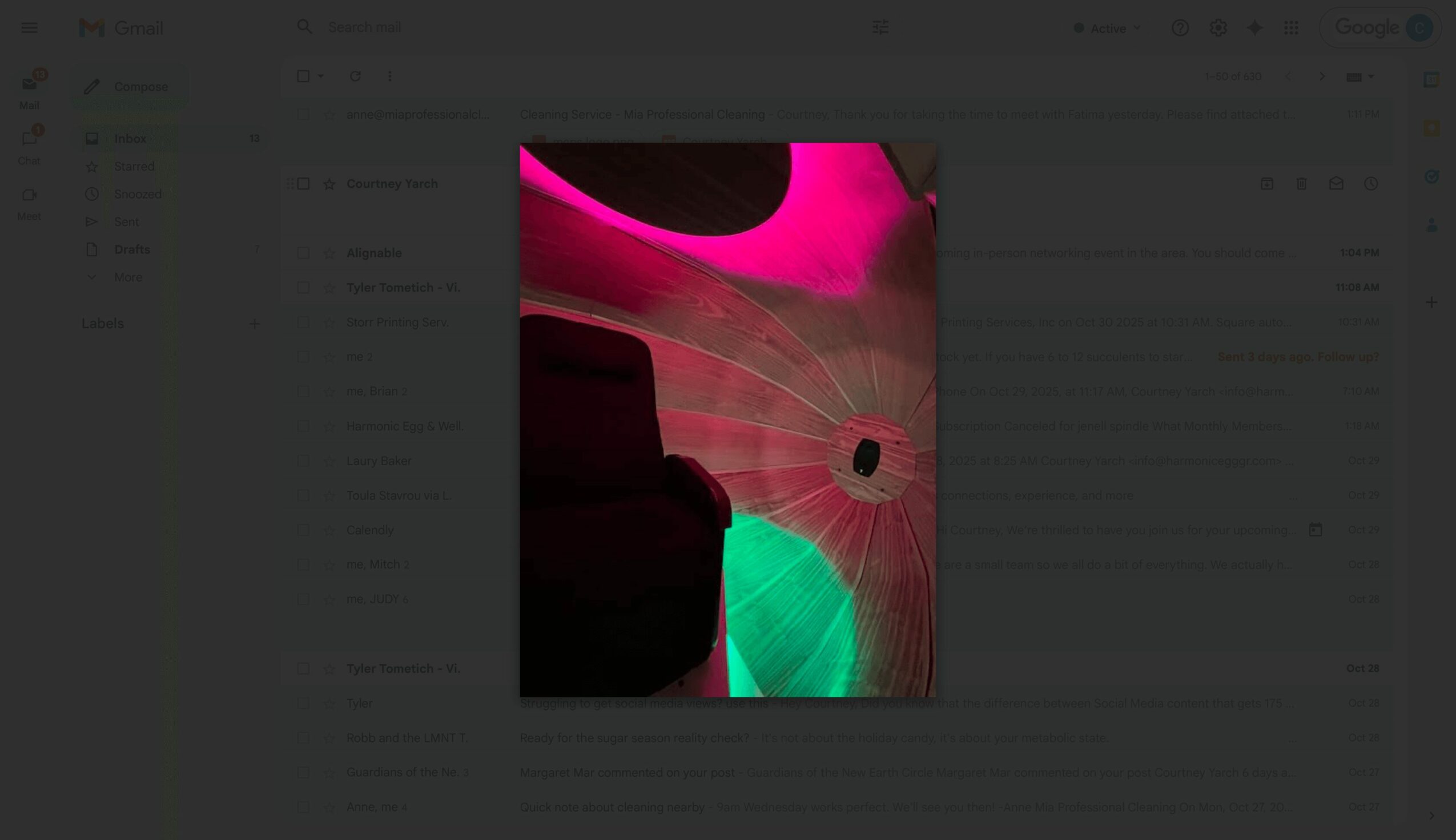Snooze the Courtney Yarch email via the clock icon
Image resolution: width=1456 pixels, height=840 pixels.
pos(1370,183)
